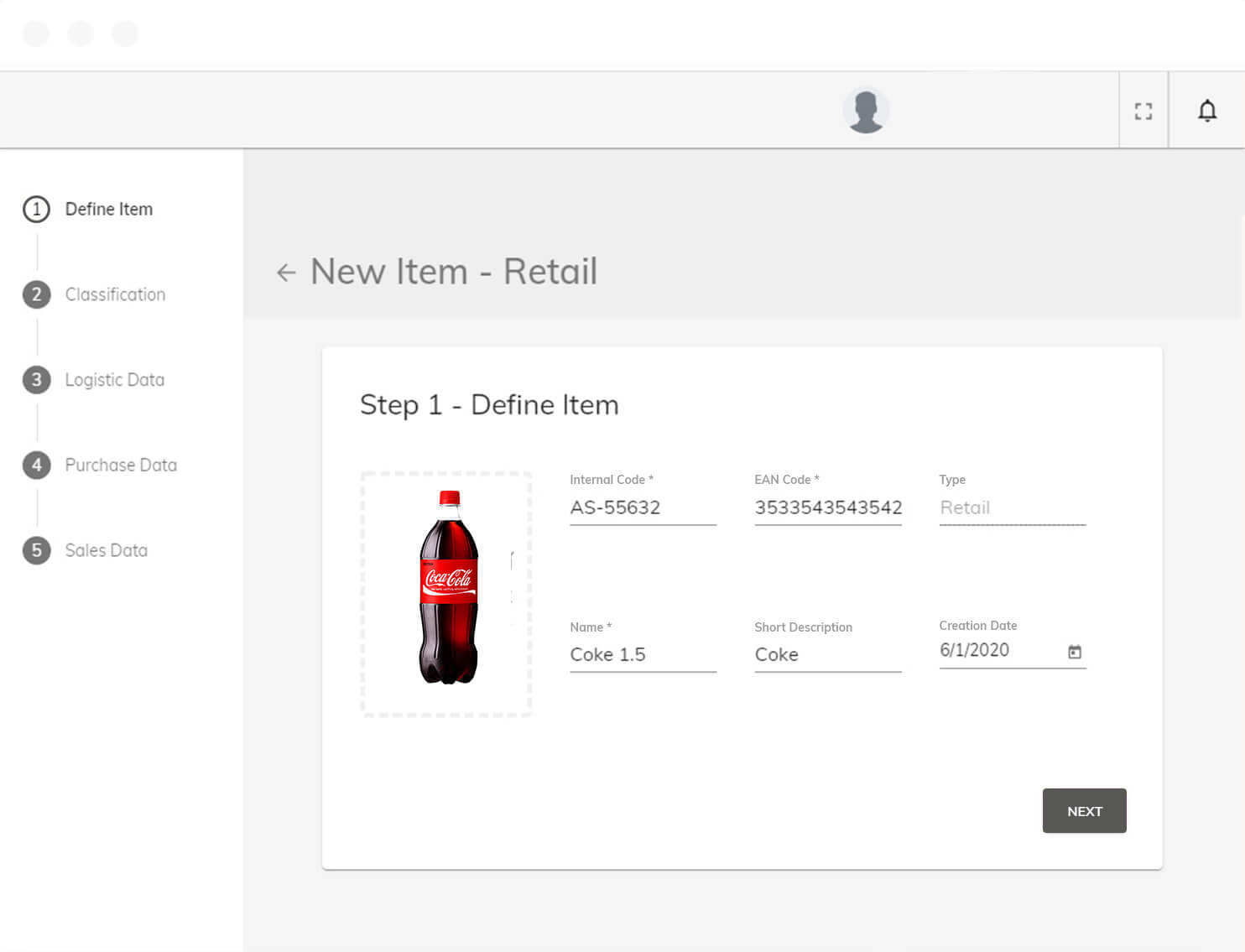The width and height of the screenshot is (1245, 952).
Task: Click the NEXT button
Action: point(1084,810)
